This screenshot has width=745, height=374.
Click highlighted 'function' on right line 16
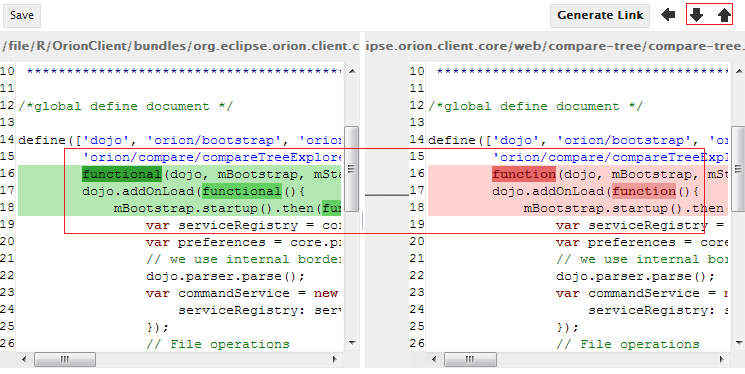tap(524, 174)
